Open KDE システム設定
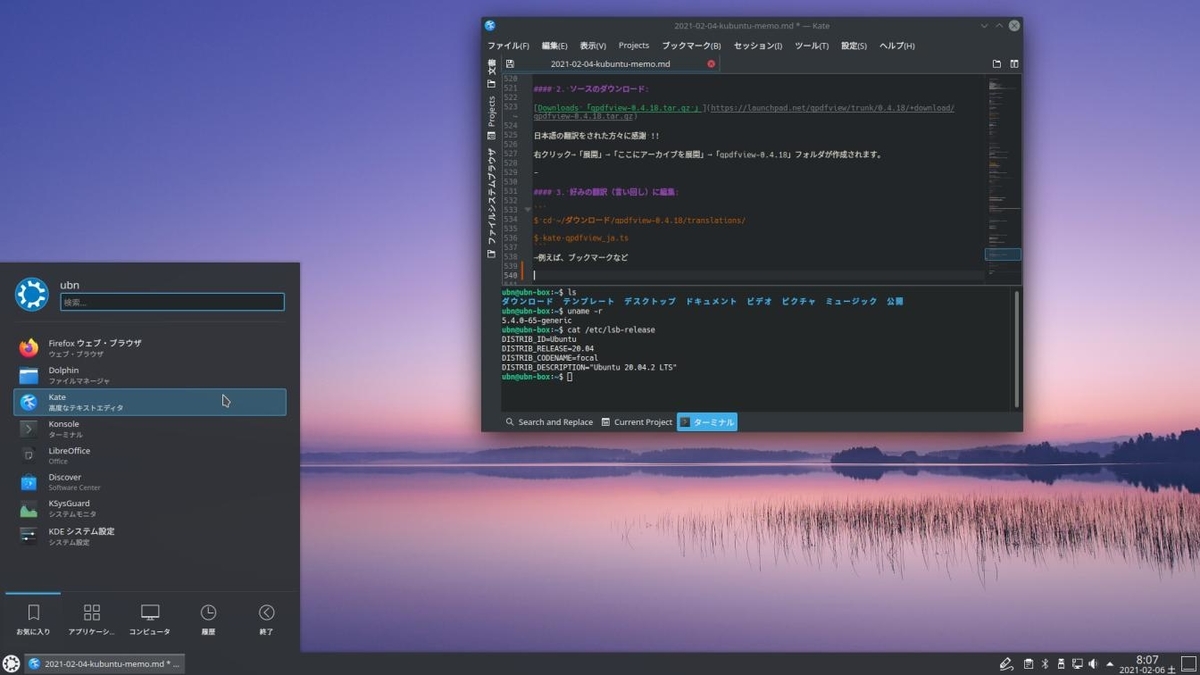1200x675 pixels. 150,536
